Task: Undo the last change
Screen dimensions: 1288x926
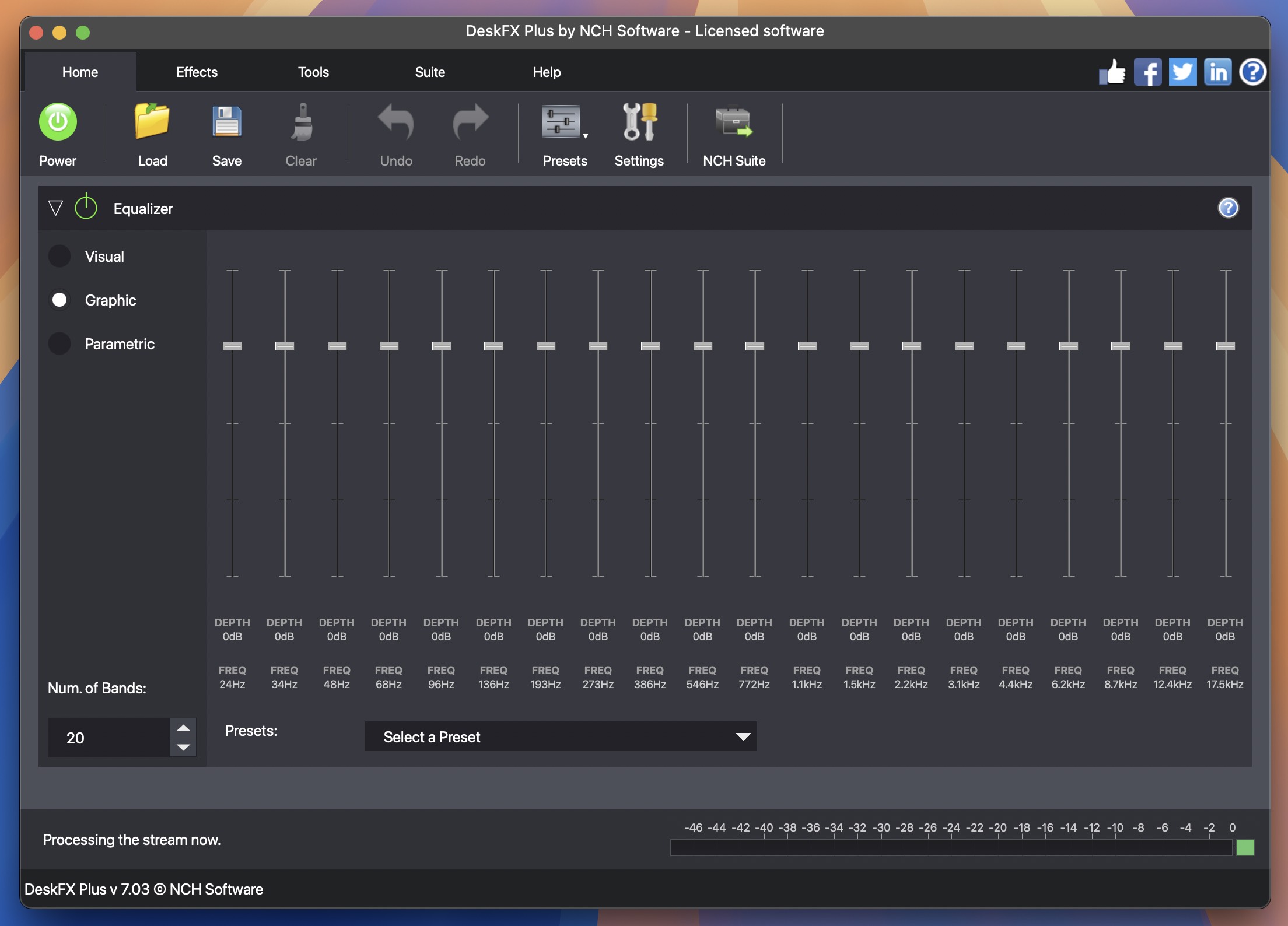Action: [x=395, y=121]
